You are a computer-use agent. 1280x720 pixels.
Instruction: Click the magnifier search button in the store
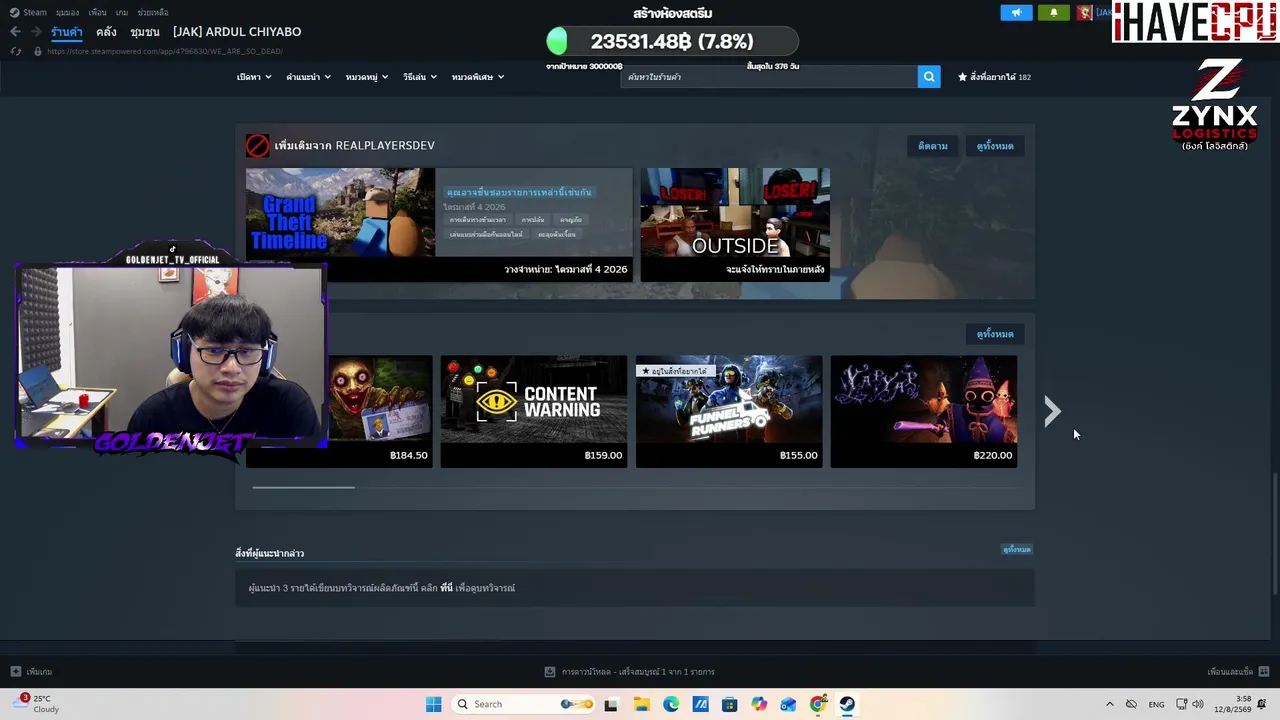point(929,77)
